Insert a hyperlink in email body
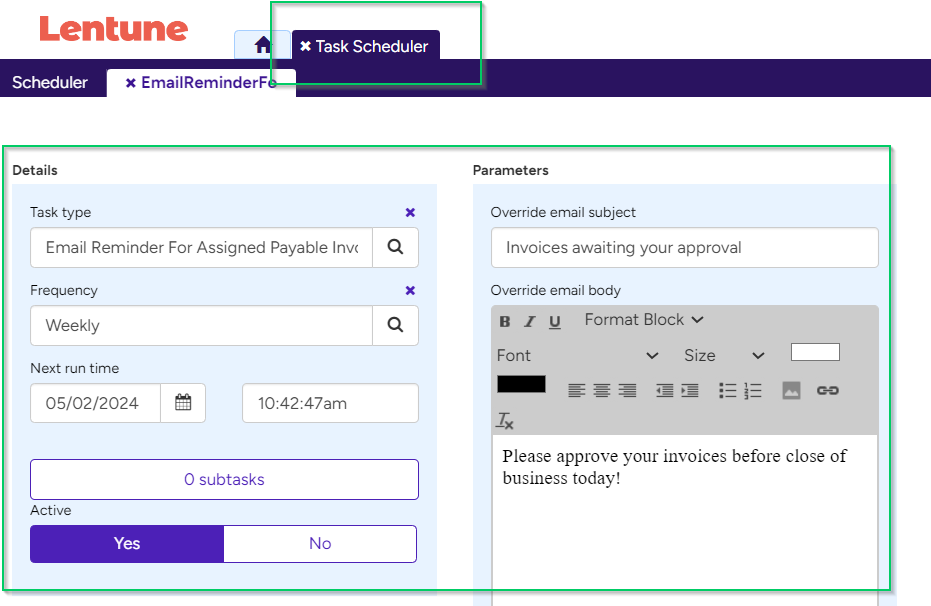 828,391
